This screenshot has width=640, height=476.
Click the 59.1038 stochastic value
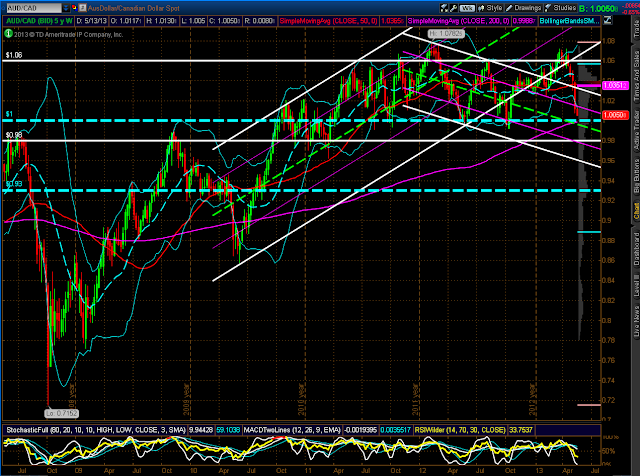pyautogui.click(x=229, y=430)
